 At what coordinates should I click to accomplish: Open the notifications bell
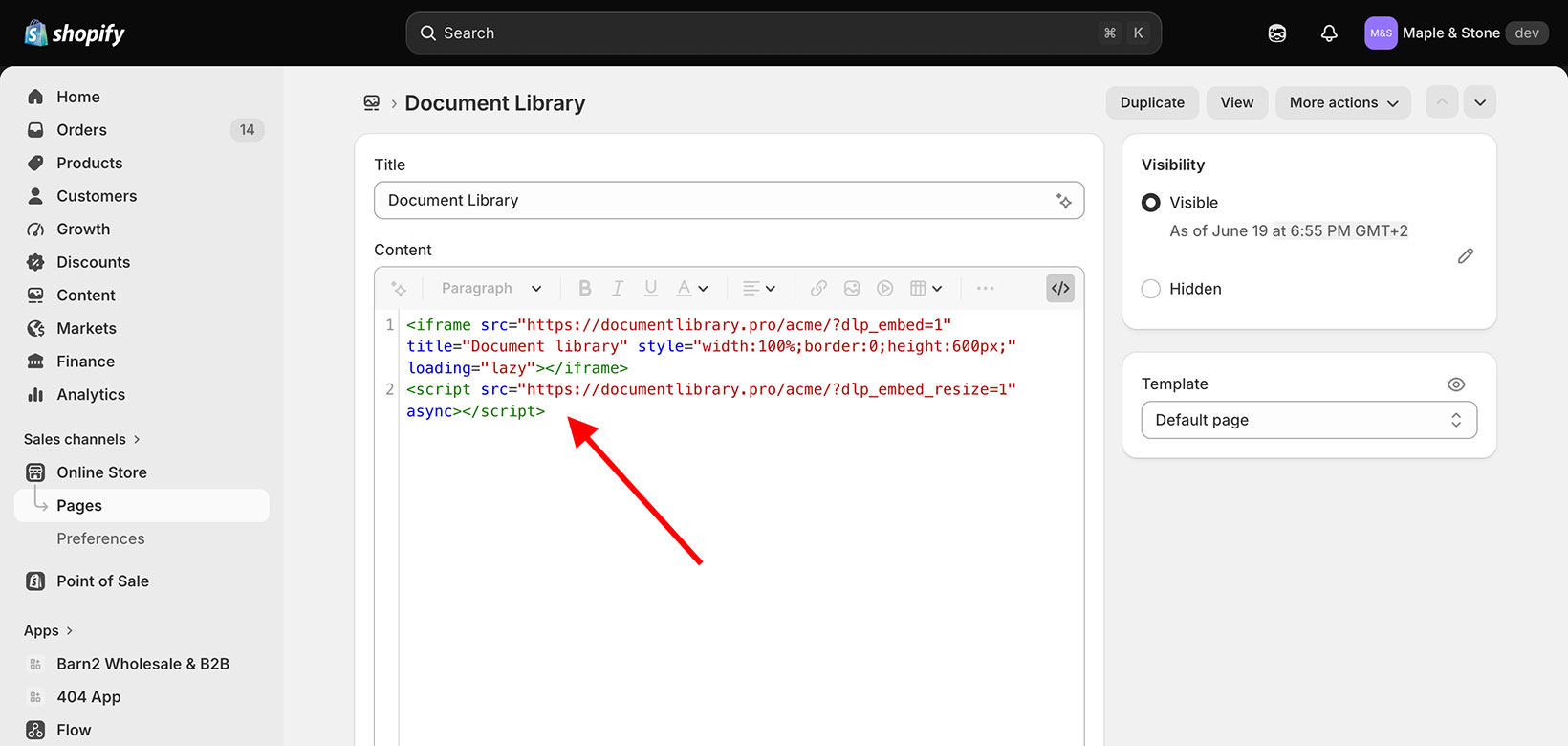[1329, 33]
